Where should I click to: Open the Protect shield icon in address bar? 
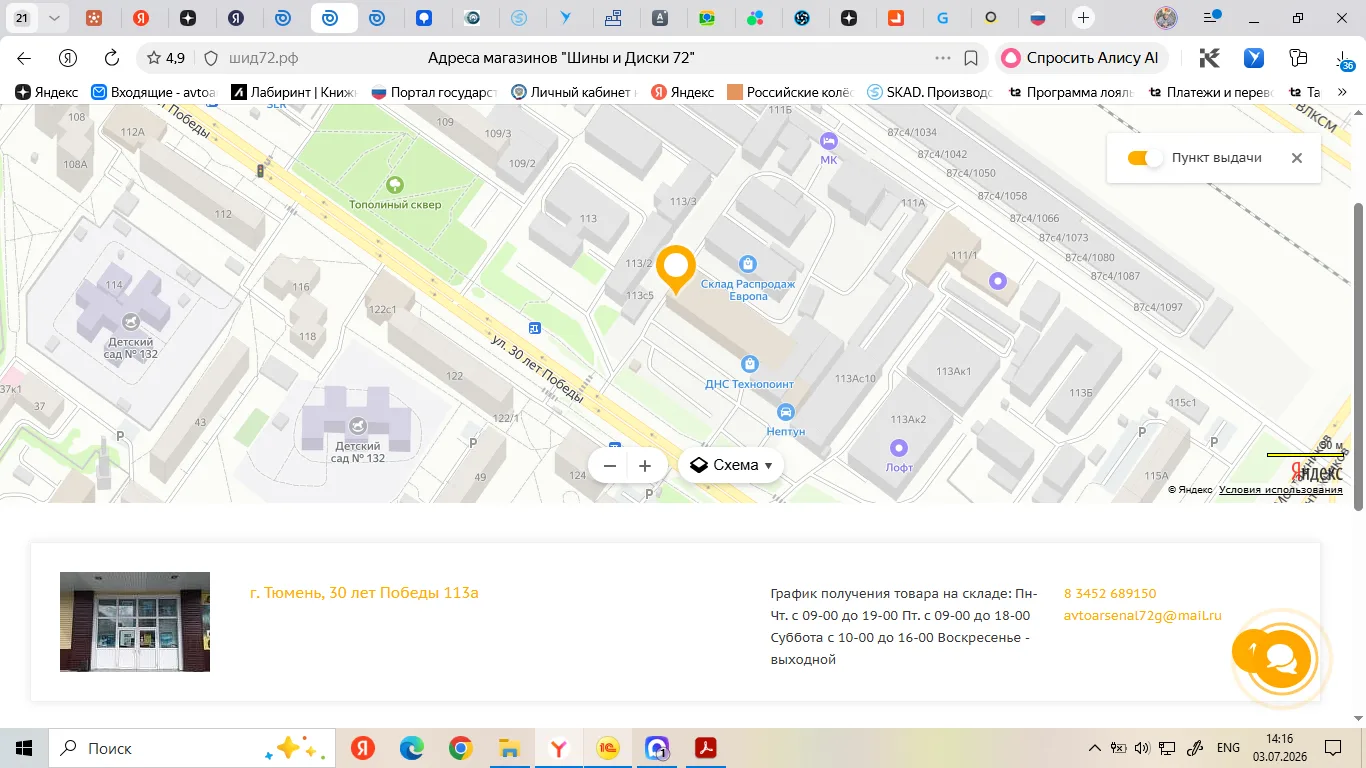tap(210, 58)
